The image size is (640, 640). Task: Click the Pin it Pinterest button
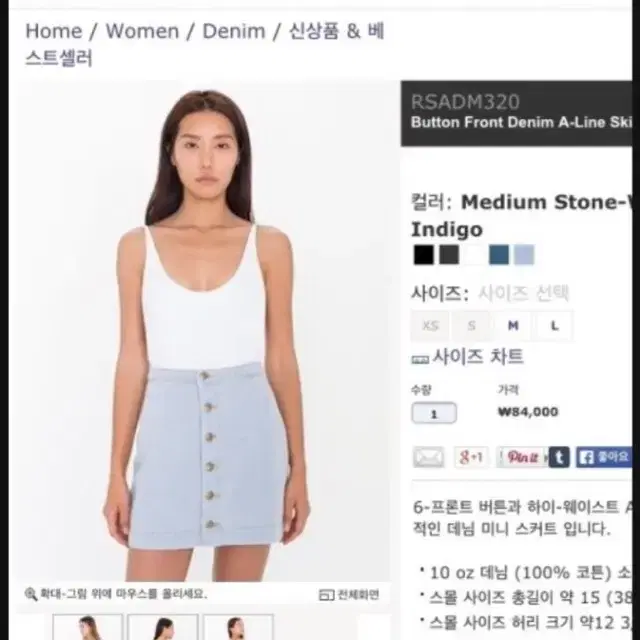click(x=522, y=457)
